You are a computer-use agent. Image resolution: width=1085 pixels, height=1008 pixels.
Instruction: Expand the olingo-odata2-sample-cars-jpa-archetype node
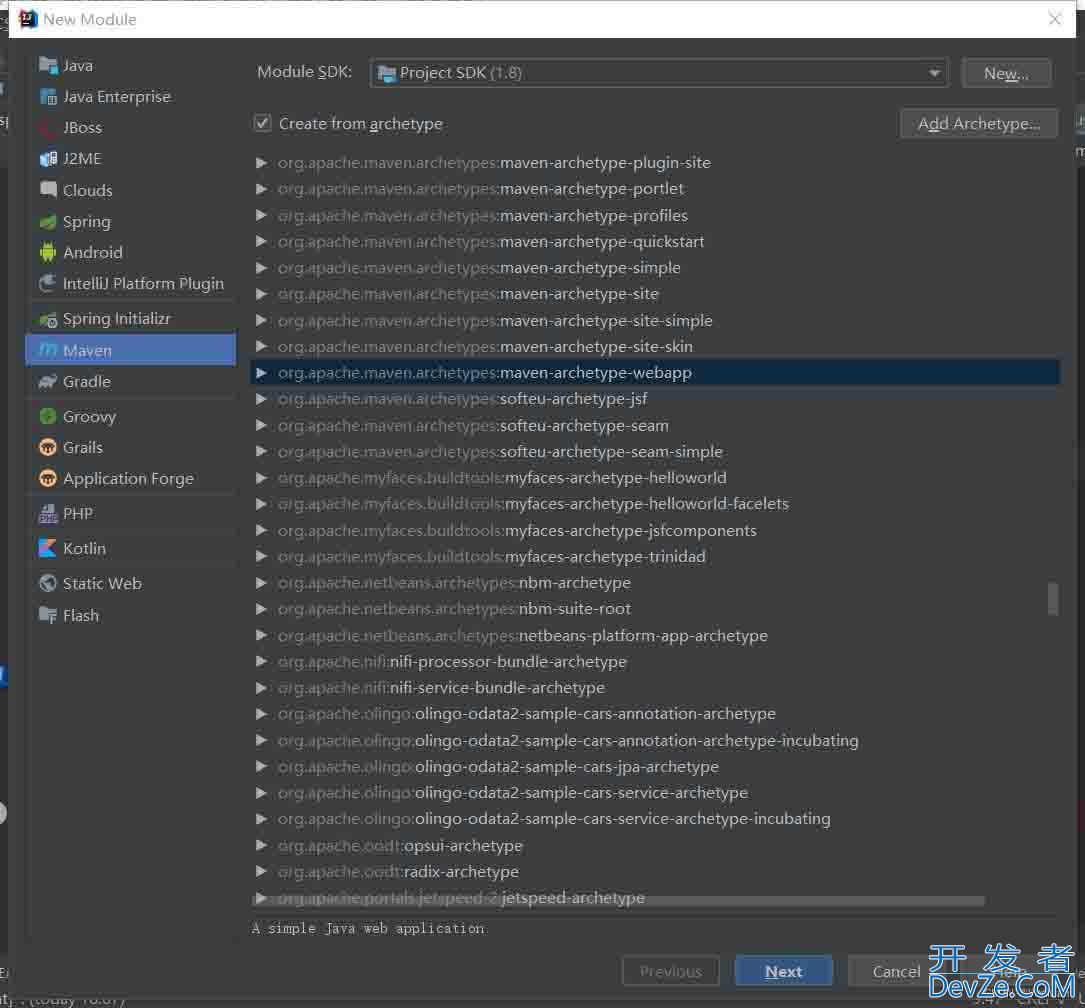click(x=262, y=767)
